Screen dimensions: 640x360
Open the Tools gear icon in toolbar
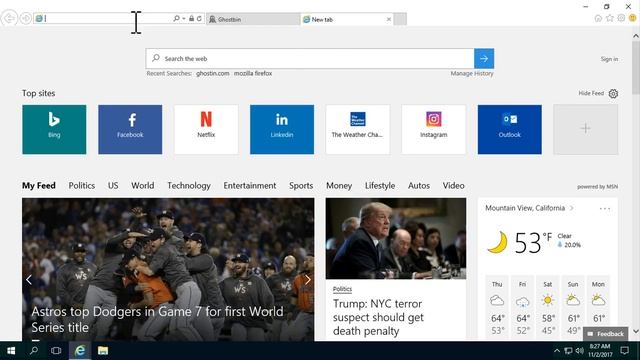(621, 18)
